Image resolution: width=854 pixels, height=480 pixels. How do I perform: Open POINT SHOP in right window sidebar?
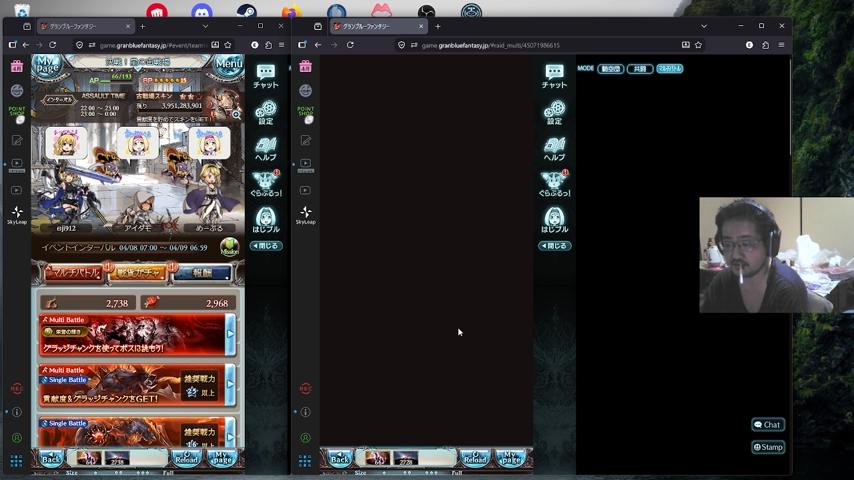306,114
